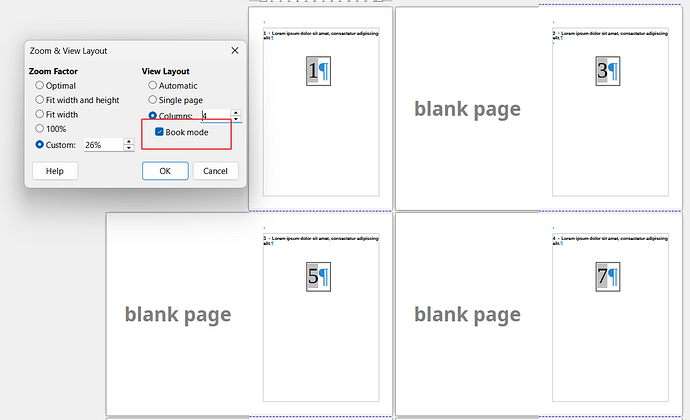
Task: Select the Columns layout radio button
Action: pyautogui.click(x=153, y=116)
